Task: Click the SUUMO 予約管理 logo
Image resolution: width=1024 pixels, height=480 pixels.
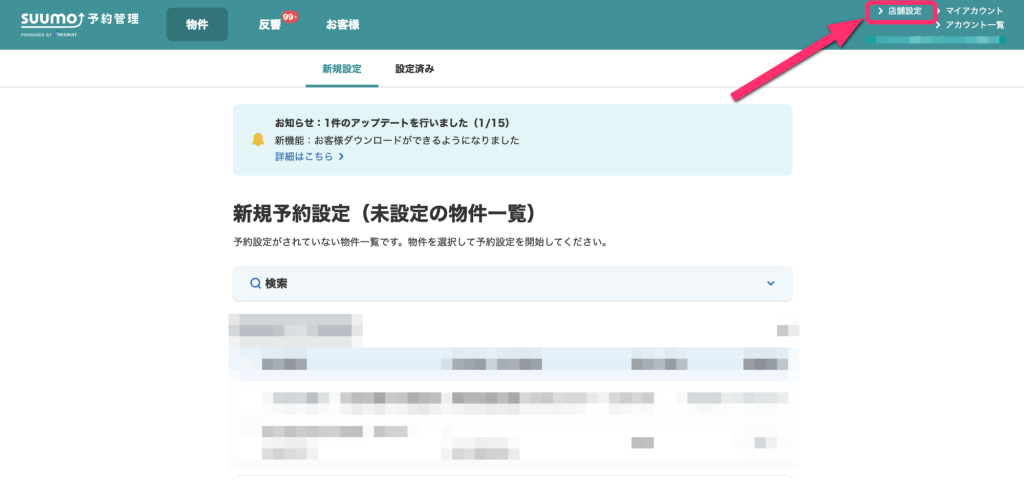Action: (80, 23)
